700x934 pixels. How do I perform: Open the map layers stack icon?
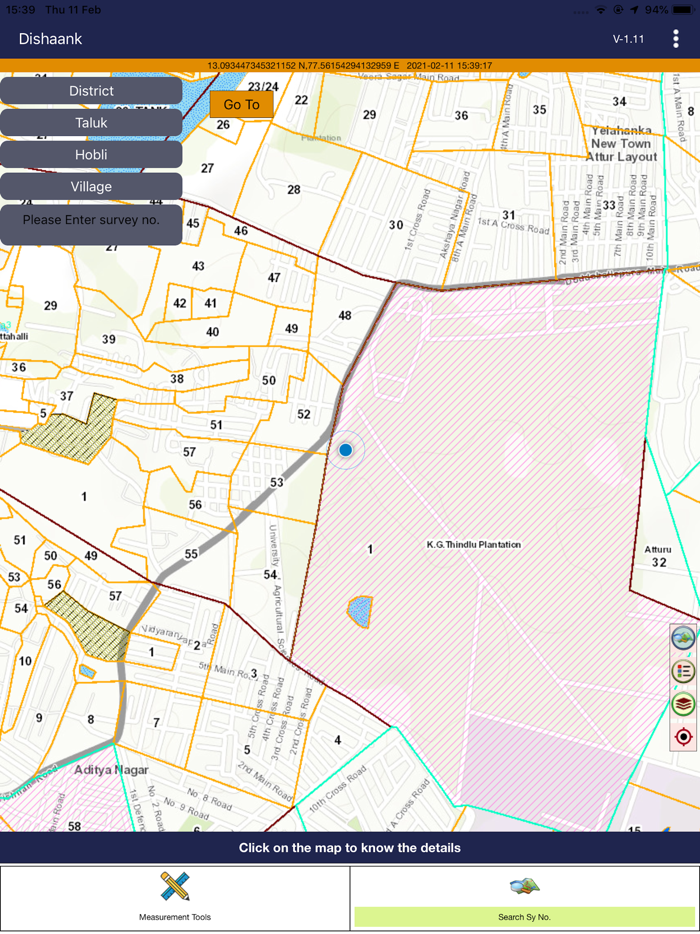[x=683, y=704]
